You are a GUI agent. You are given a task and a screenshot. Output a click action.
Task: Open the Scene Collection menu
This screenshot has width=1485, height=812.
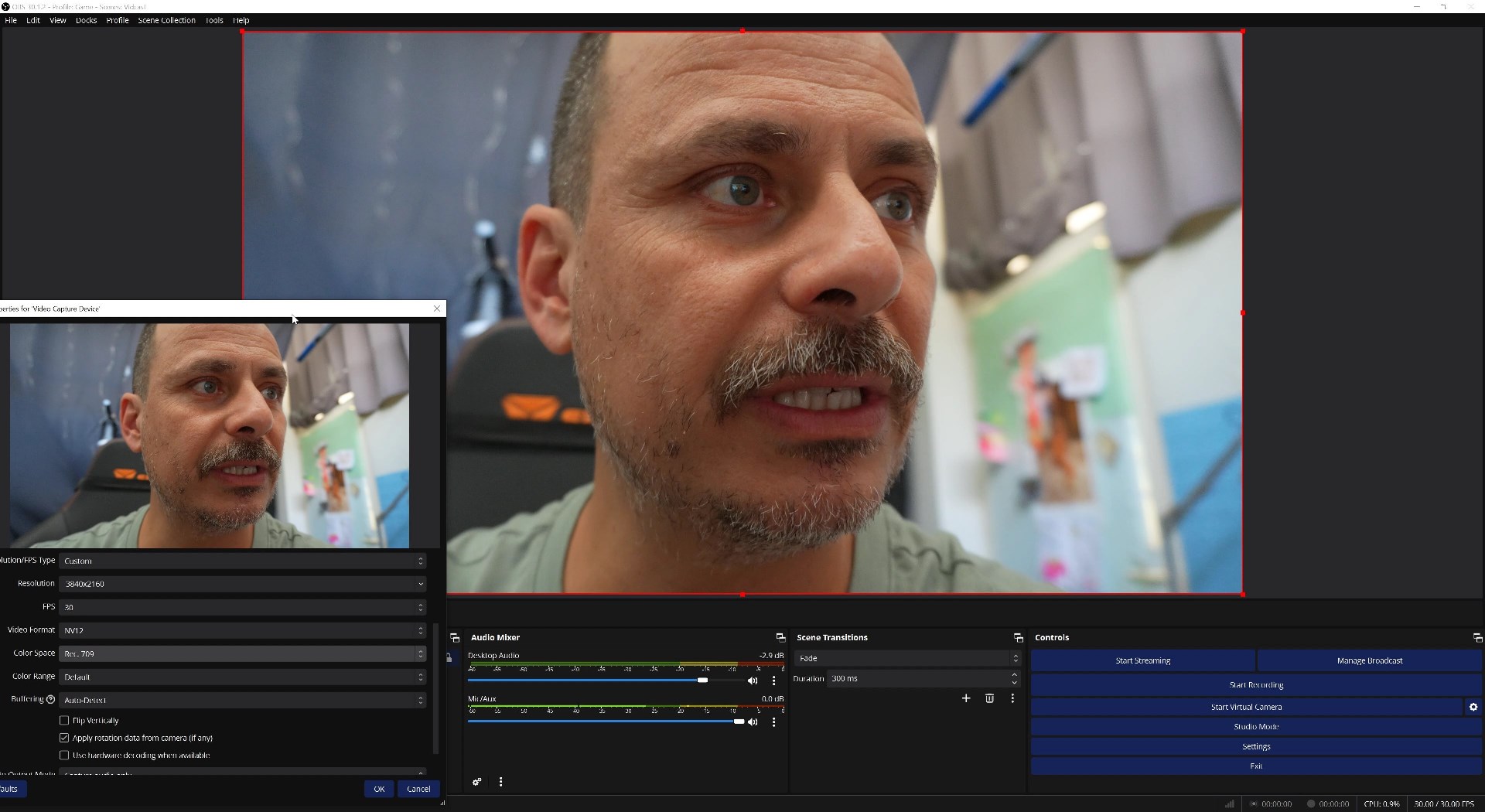coord(166,21)
